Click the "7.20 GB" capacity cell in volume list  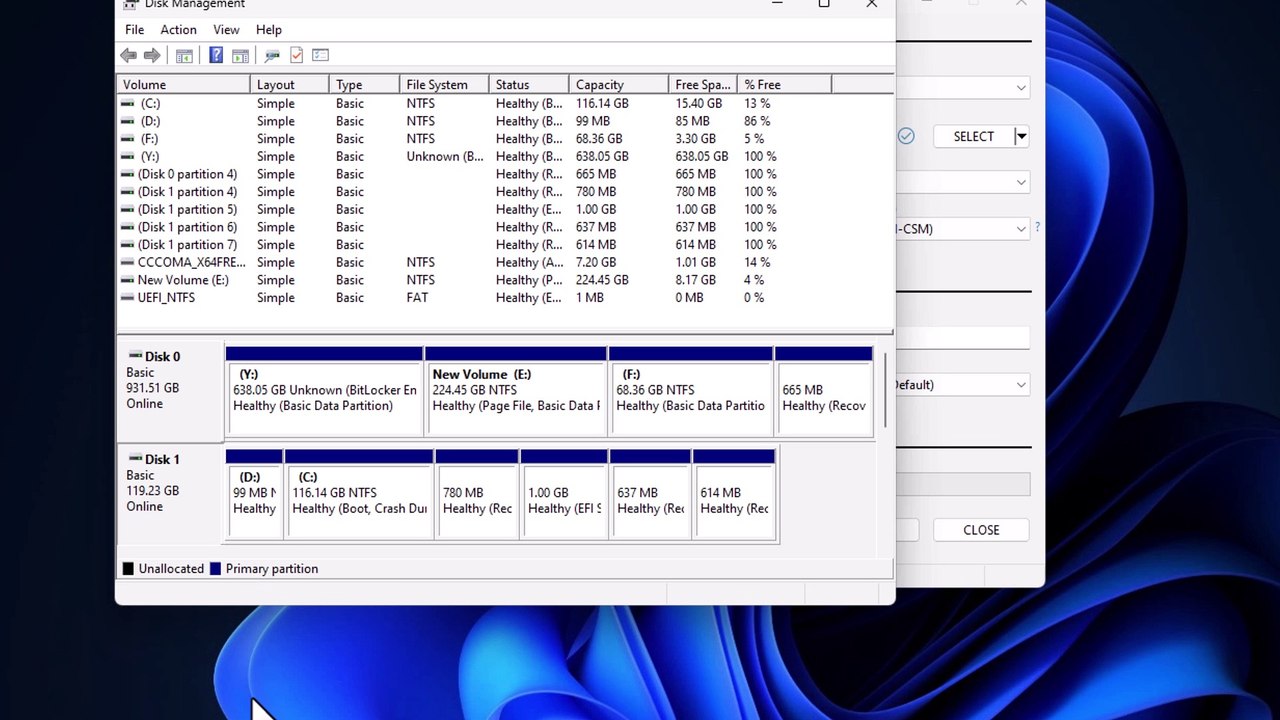point(597,263)
